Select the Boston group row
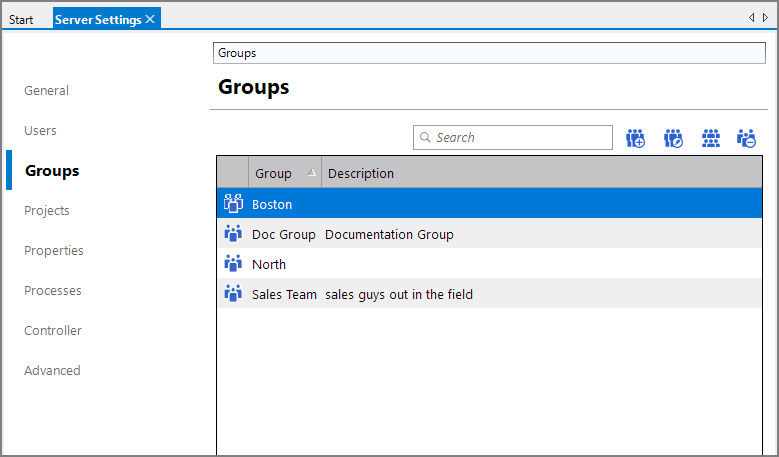The image size is (779, 457). [489, 204]
